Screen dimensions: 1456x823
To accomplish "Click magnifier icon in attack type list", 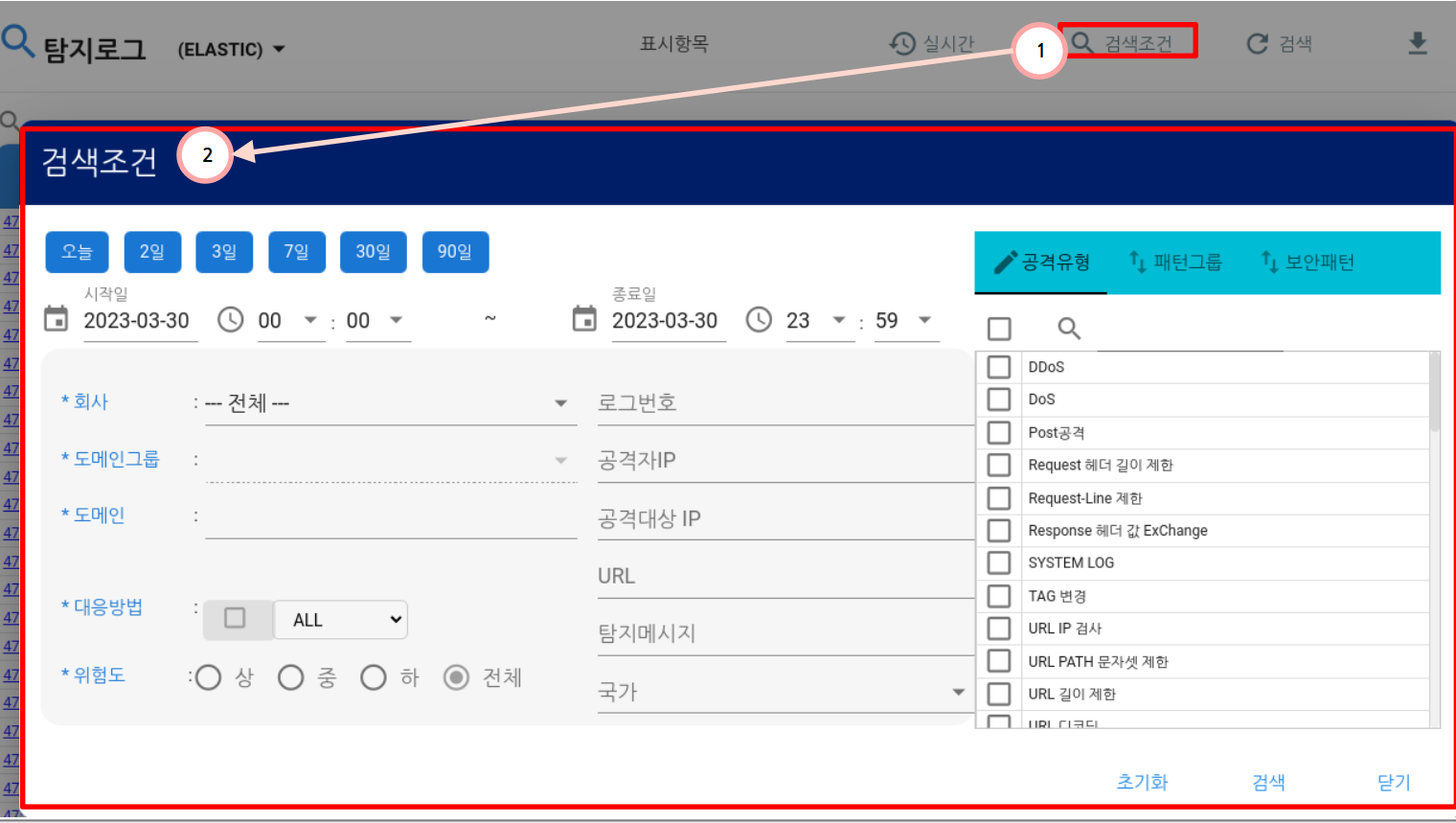I will pos(1069,329).
